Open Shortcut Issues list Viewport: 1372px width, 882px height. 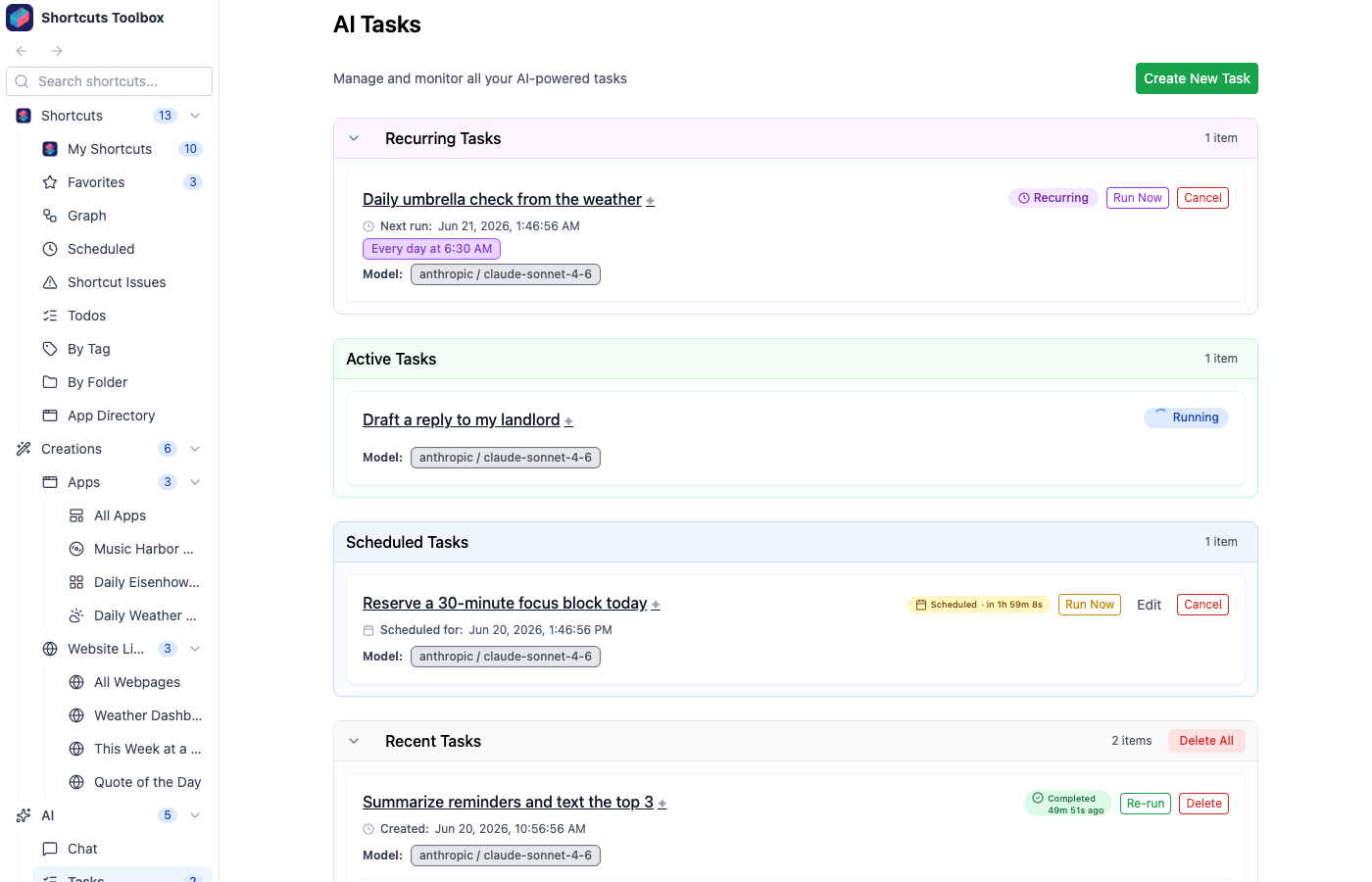(122, 282)
